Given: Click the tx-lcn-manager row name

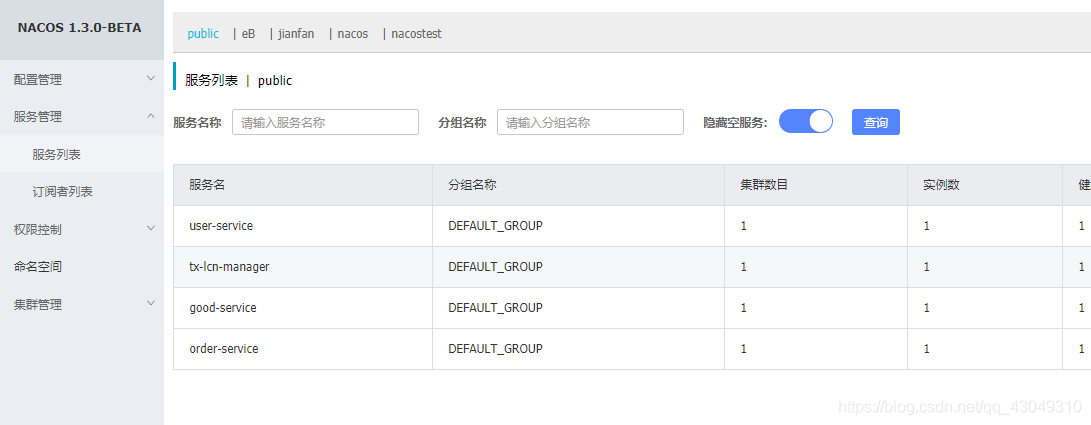Looking at the screenshot, I should 229,266.
